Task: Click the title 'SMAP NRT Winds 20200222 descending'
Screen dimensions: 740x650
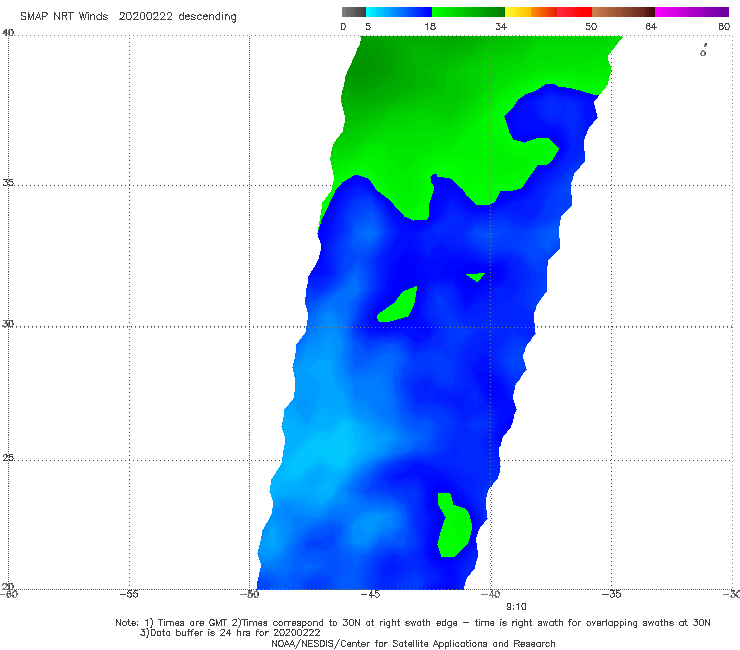Action: (128, 17)
